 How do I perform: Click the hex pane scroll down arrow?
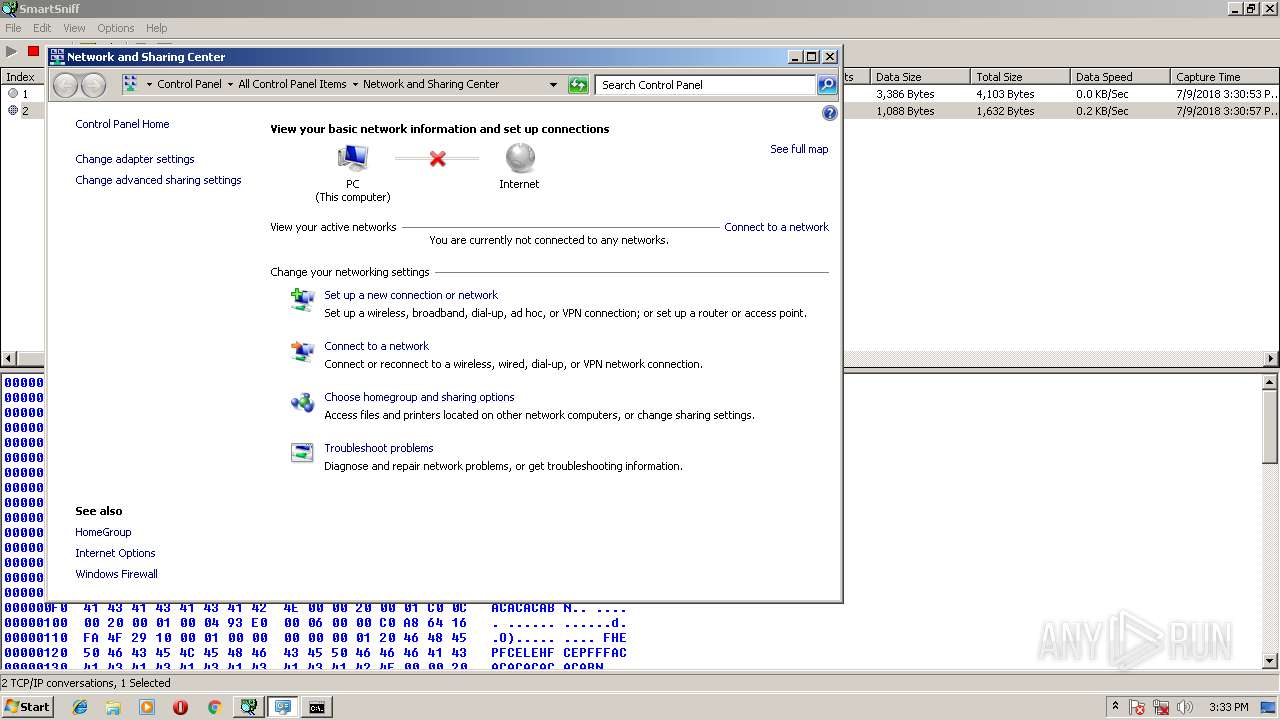(x=1271, y=661)
